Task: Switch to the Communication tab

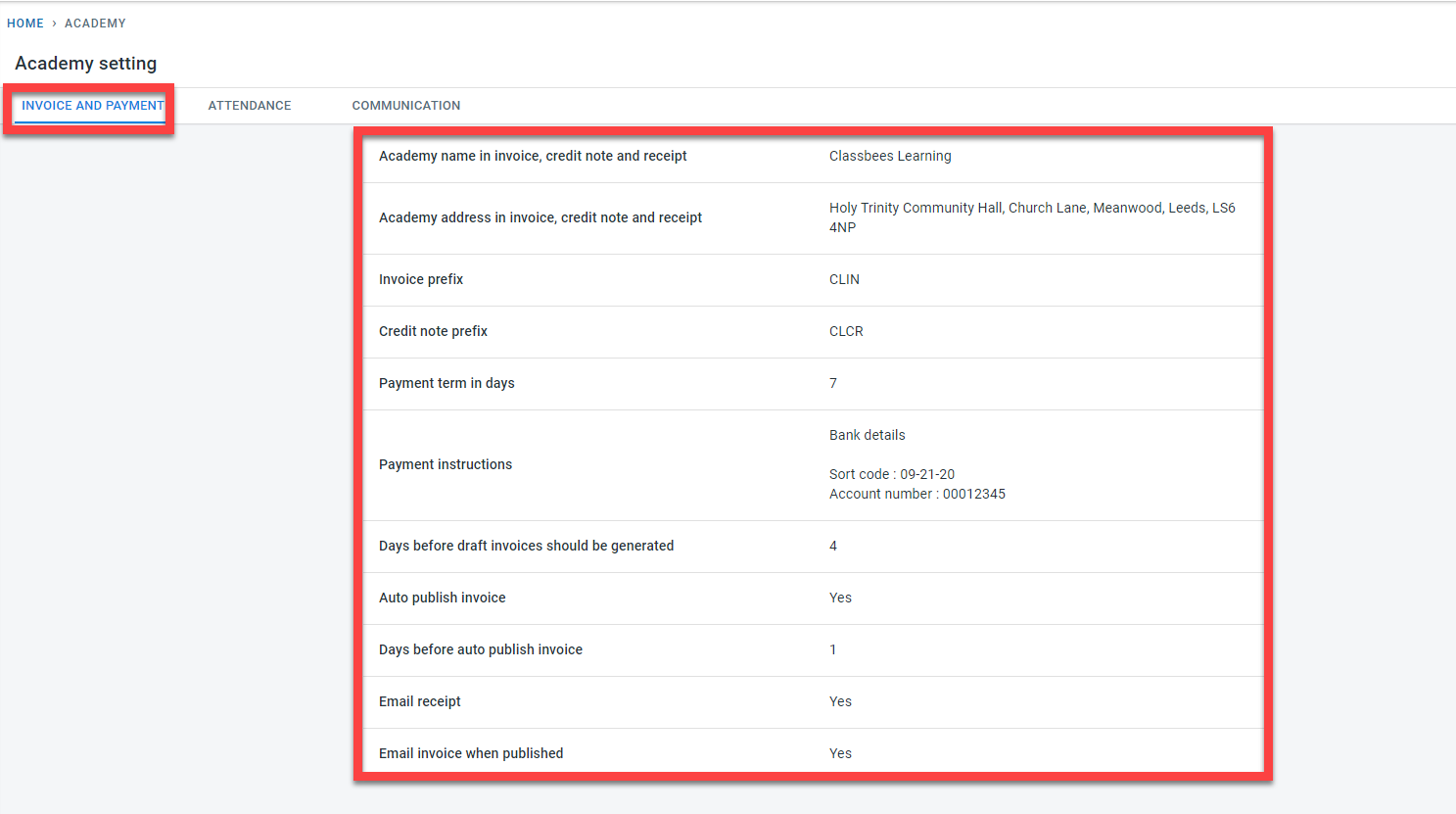Action: pos(405,106)
